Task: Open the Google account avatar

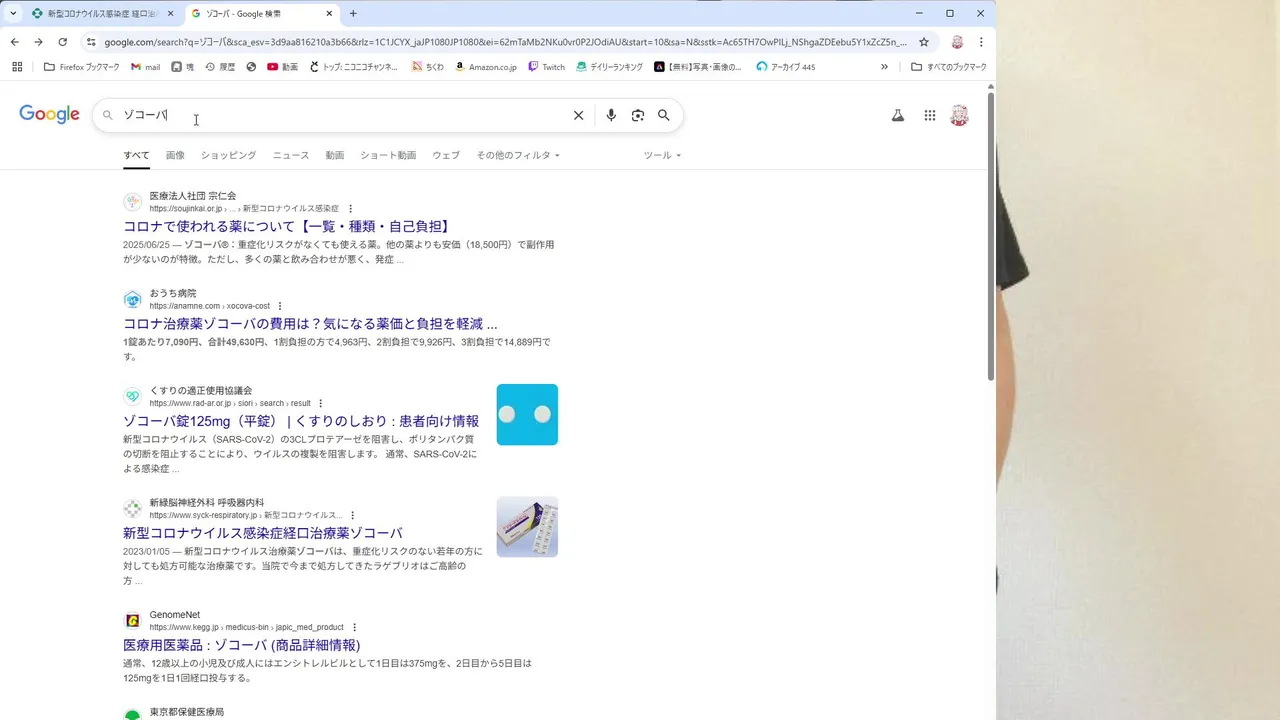Action: 959,115
